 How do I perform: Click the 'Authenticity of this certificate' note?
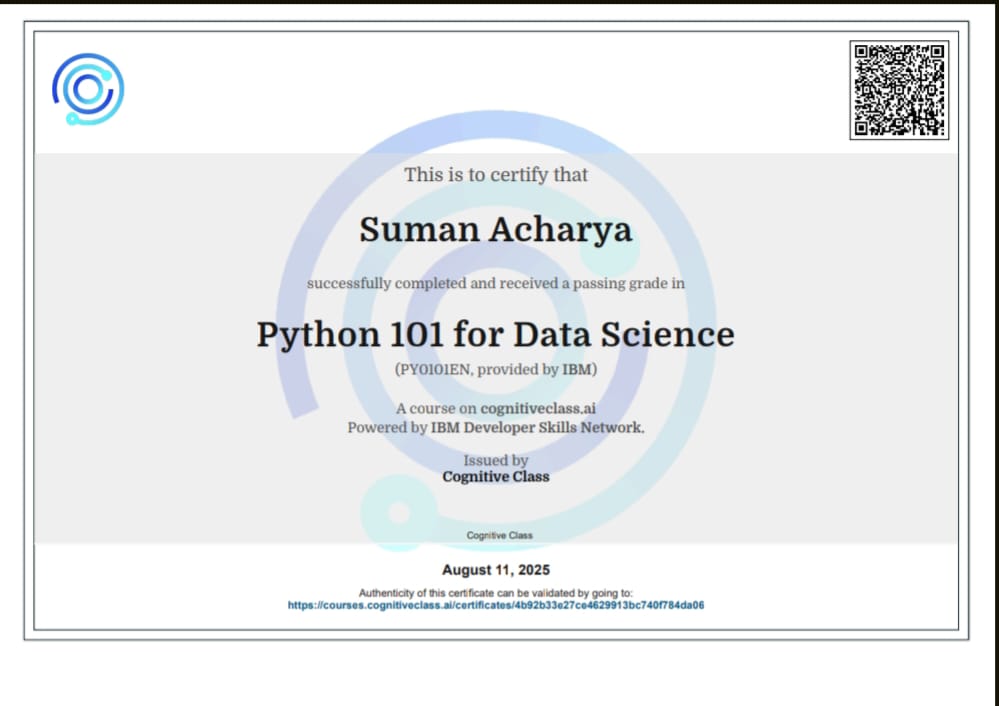(x=496, y=593)
